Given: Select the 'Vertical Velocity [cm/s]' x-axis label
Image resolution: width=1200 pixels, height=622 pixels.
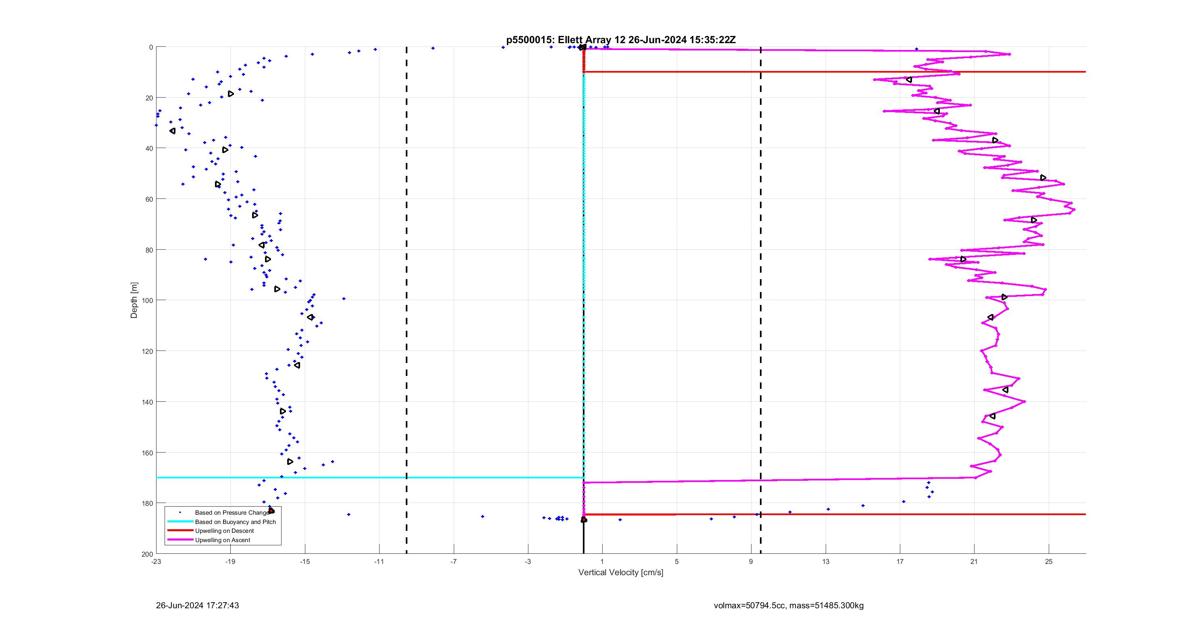Looking at the screenshot, I should [x=620, y=573].
